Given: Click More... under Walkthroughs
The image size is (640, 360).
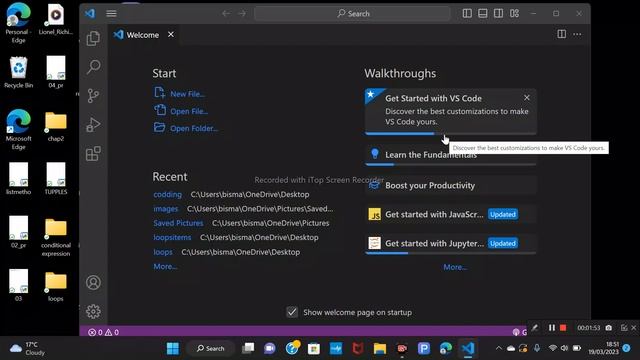Looking at the screenshot, I should (x=455, y=267).
